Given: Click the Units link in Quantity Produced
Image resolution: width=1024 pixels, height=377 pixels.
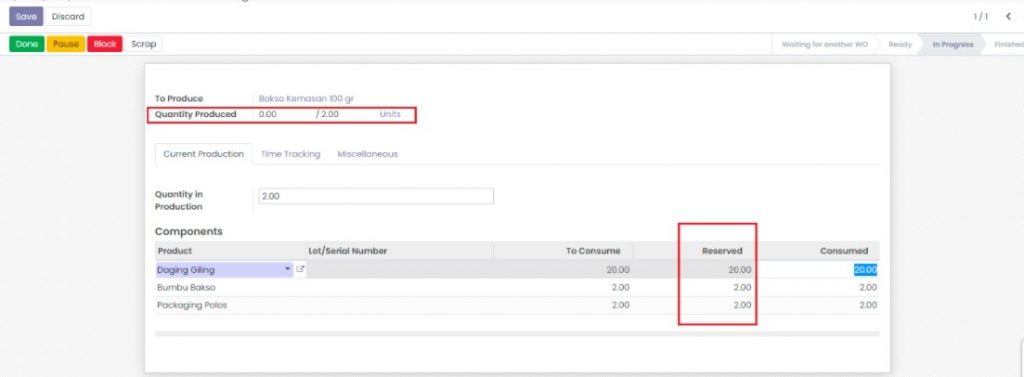Looking at the screenshot, I should pyautogui.click(x=390, y=114).
